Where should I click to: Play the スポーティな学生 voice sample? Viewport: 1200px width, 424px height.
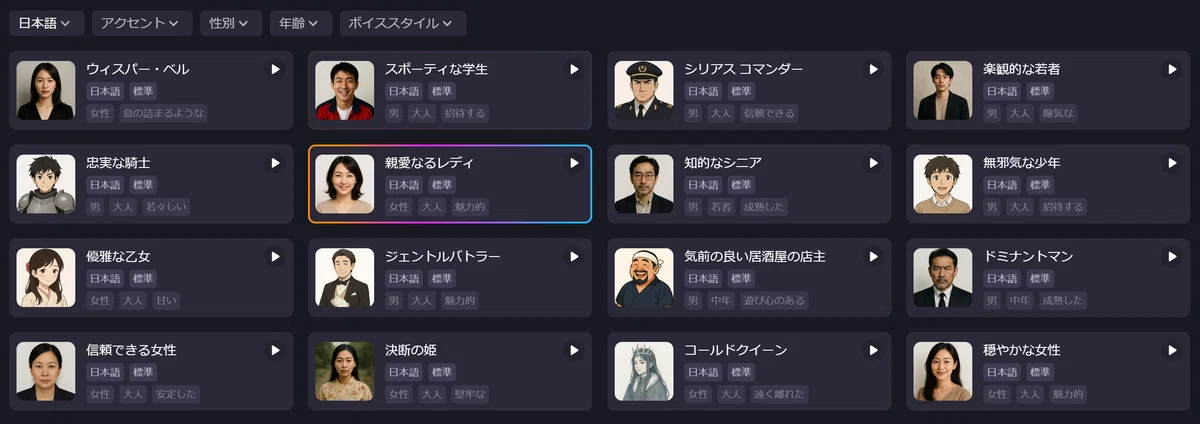[x=574, y=69]
